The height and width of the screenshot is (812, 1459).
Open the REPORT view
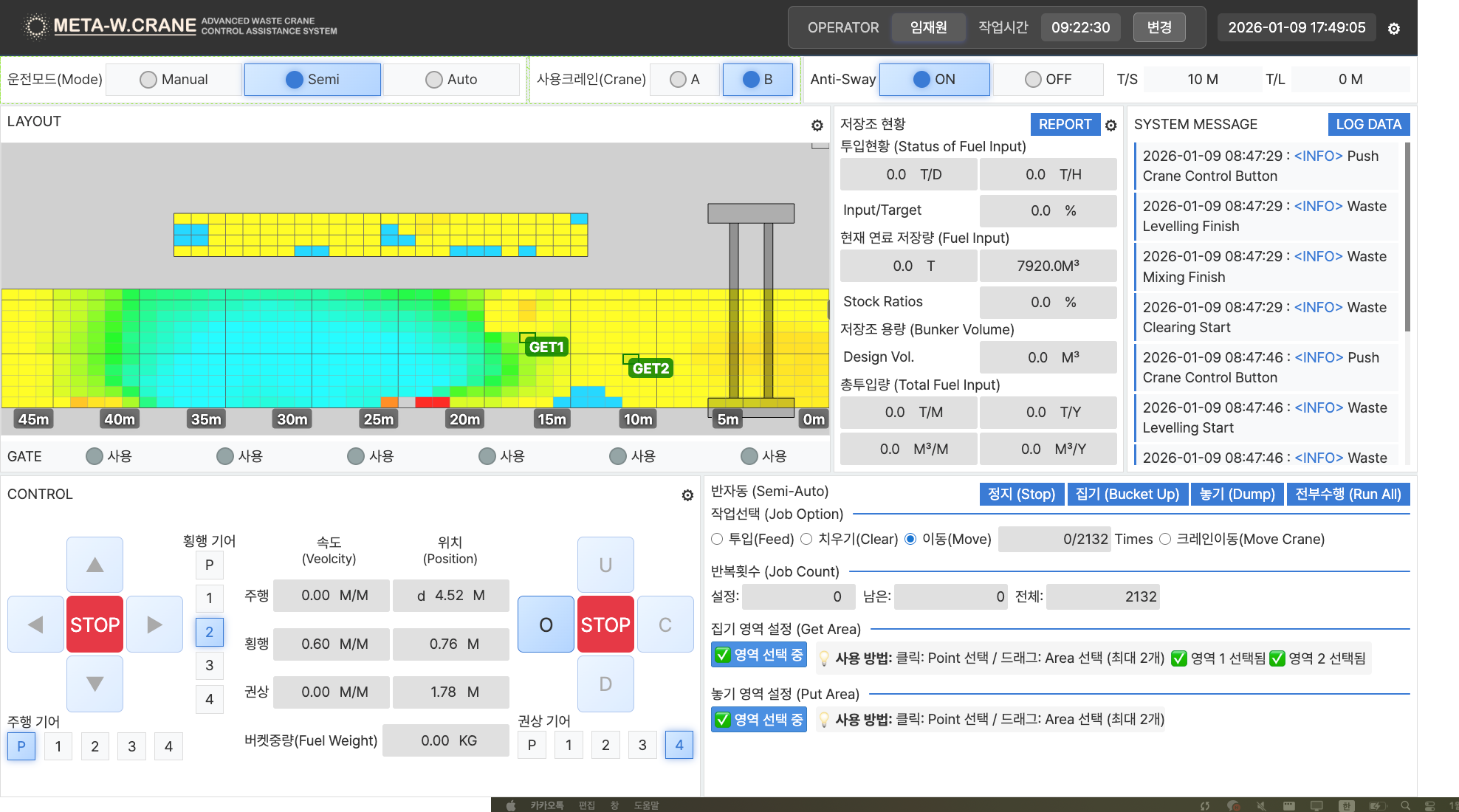point(1064,125)
